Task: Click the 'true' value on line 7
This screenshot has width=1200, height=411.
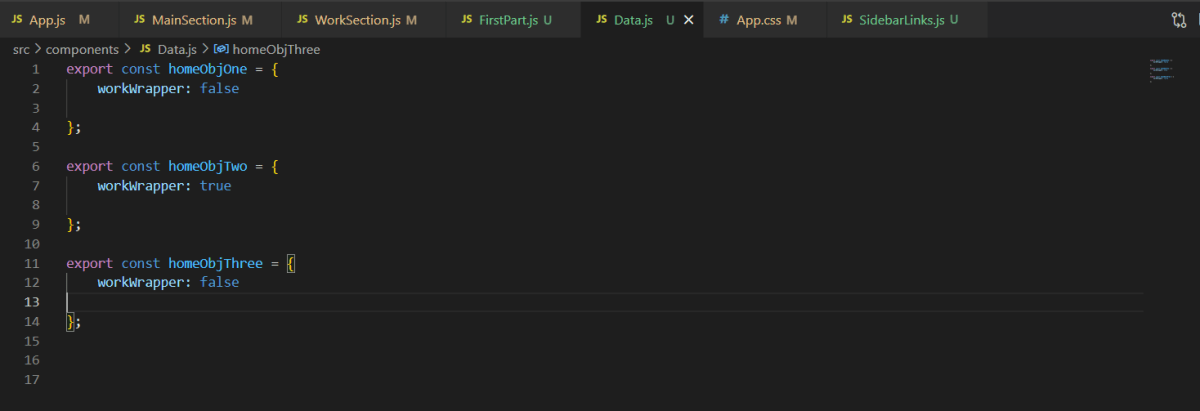Action: [x=215, y=186]
